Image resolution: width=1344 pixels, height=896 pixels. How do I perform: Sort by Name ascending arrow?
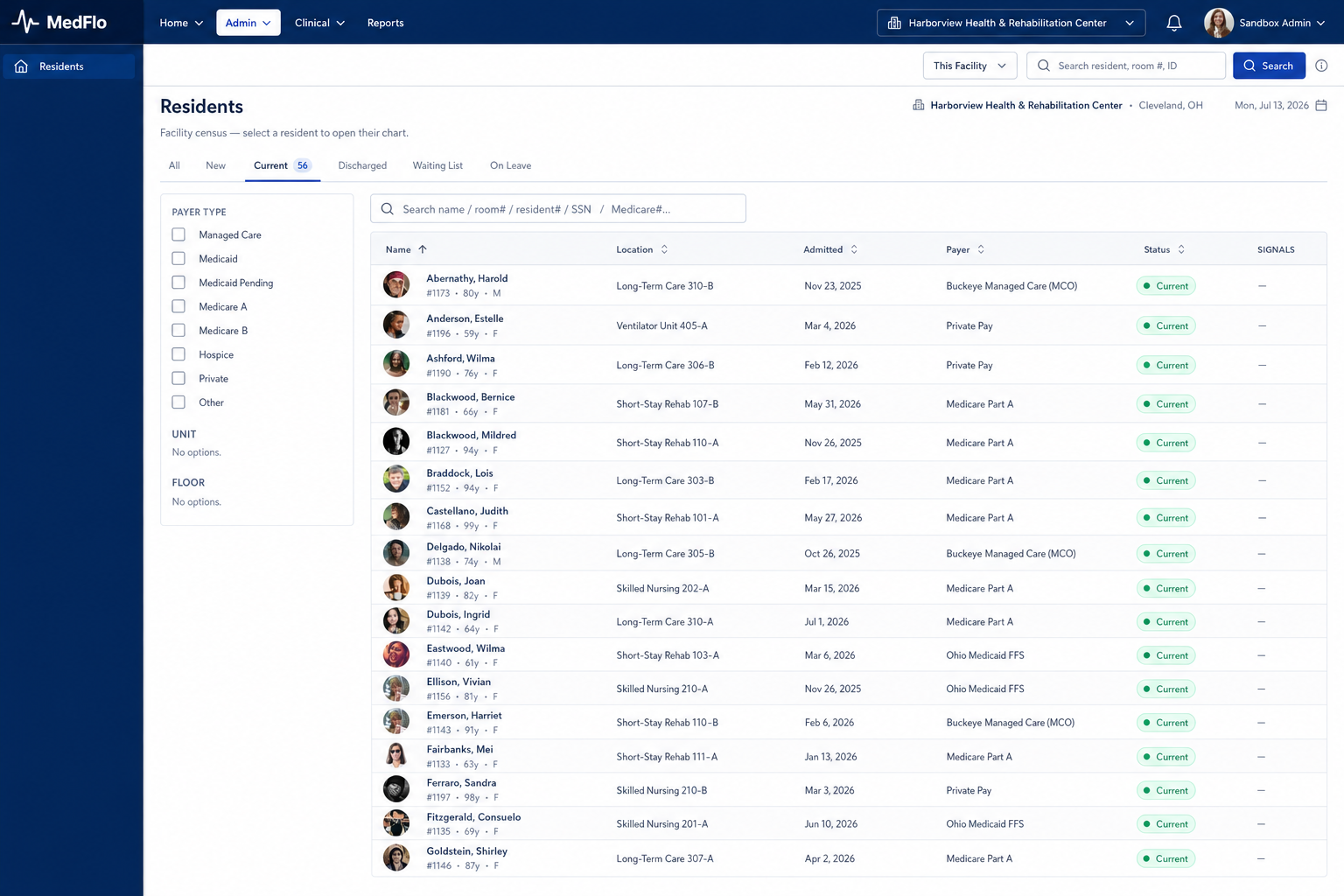[x=423, y=249]
